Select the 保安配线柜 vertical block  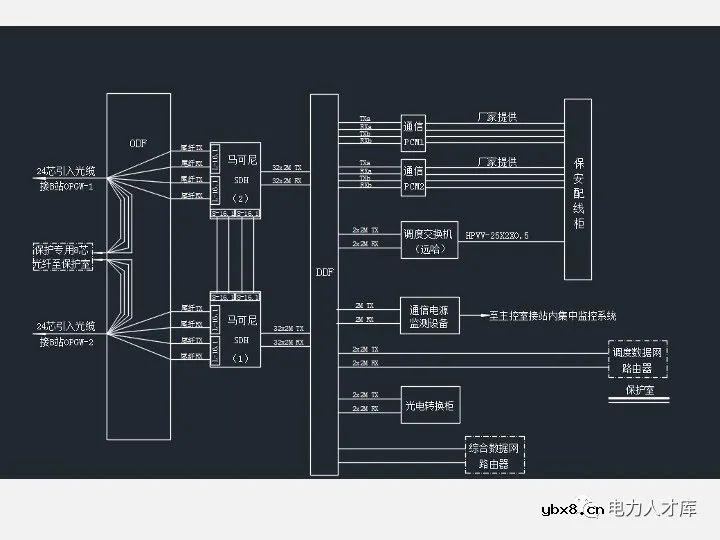[x=578, y=190]
